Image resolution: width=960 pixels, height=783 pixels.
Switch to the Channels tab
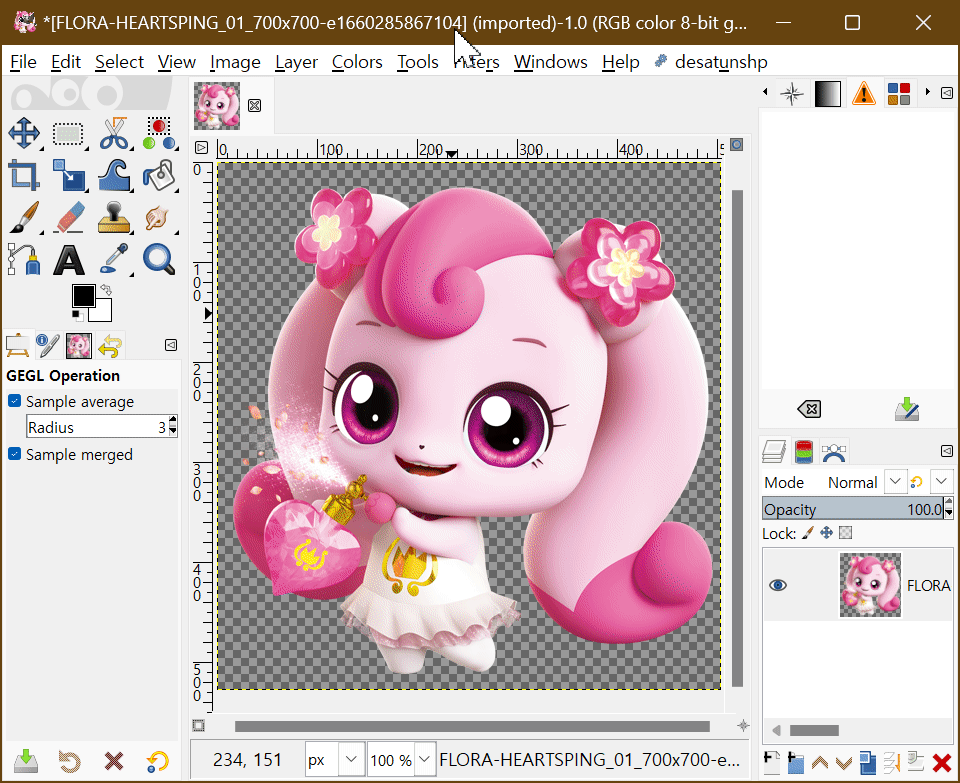(804, 452)
